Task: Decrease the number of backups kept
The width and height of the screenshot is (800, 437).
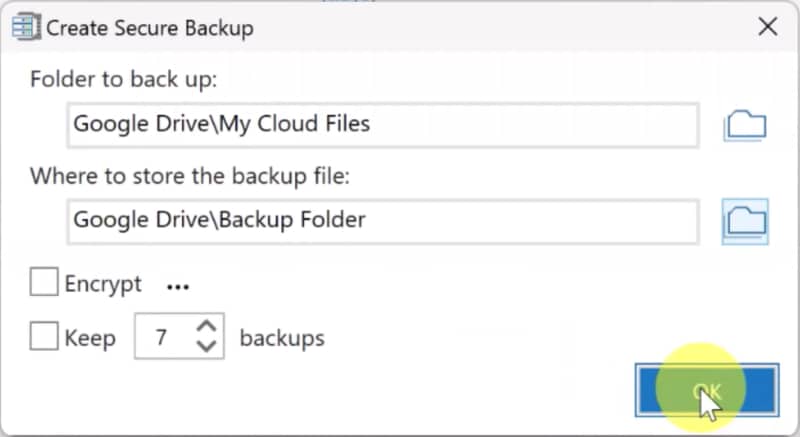Action: [206, 346]
